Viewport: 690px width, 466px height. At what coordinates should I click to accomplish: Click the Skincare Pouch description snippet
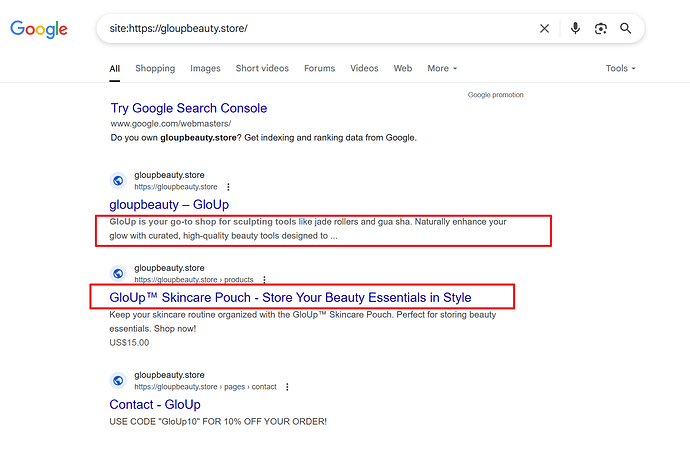click(303, 322)
